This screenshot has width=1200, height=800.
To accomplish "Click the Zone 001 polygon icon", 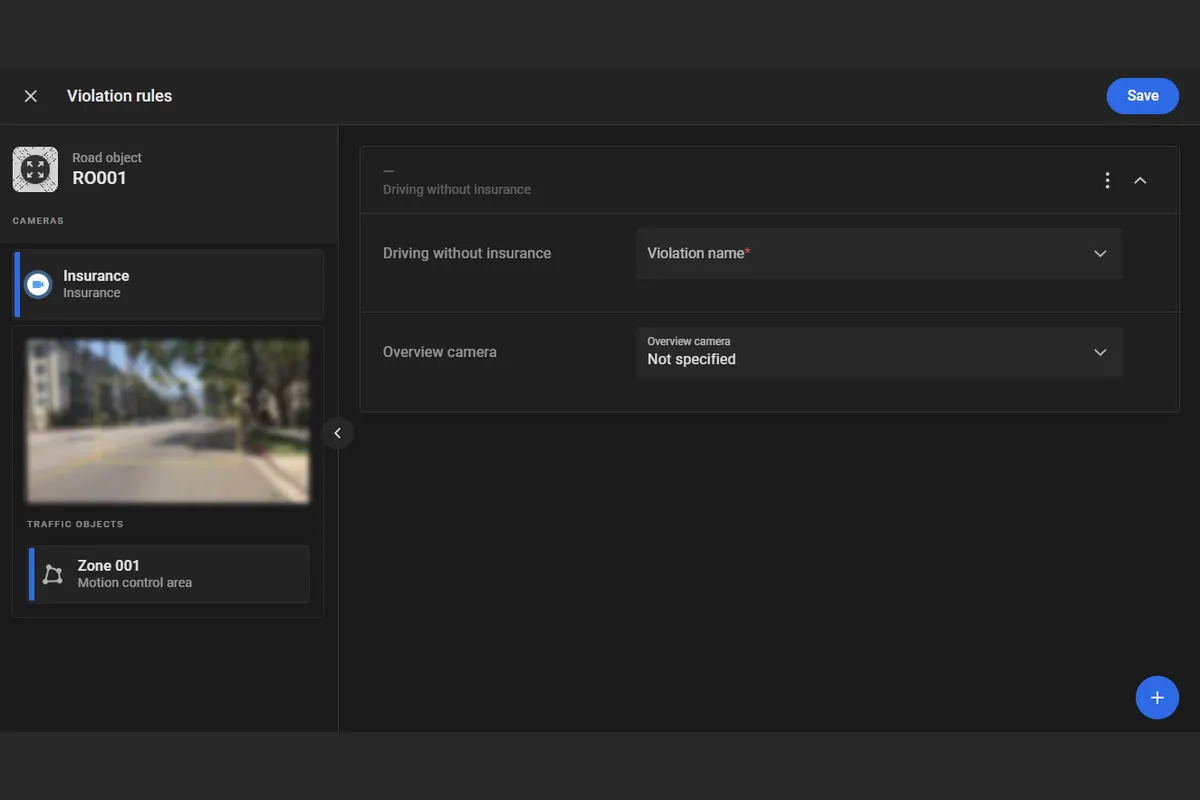I will [53, 574].
